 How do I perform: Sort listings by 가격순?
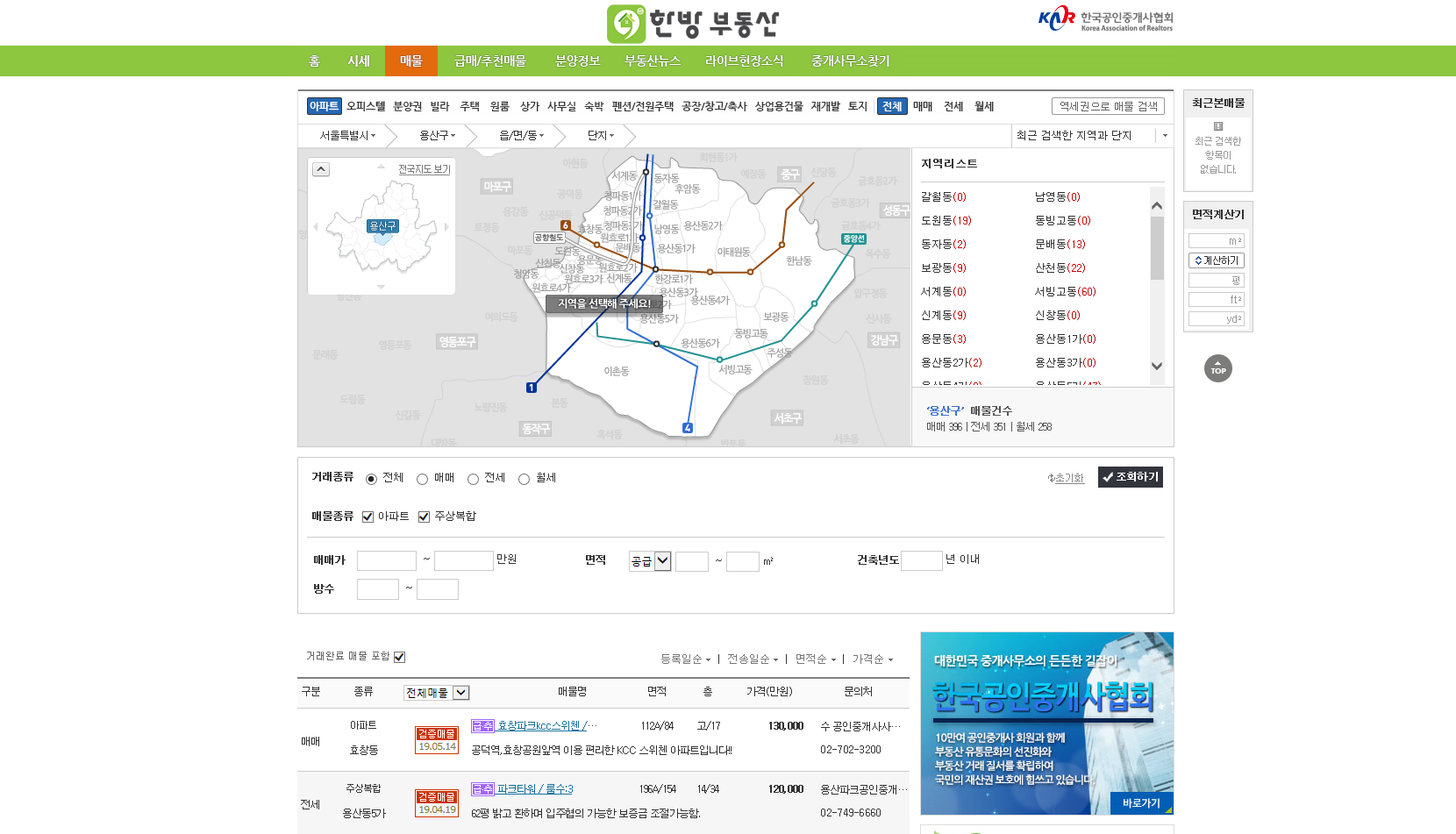[x=872, y=659]
